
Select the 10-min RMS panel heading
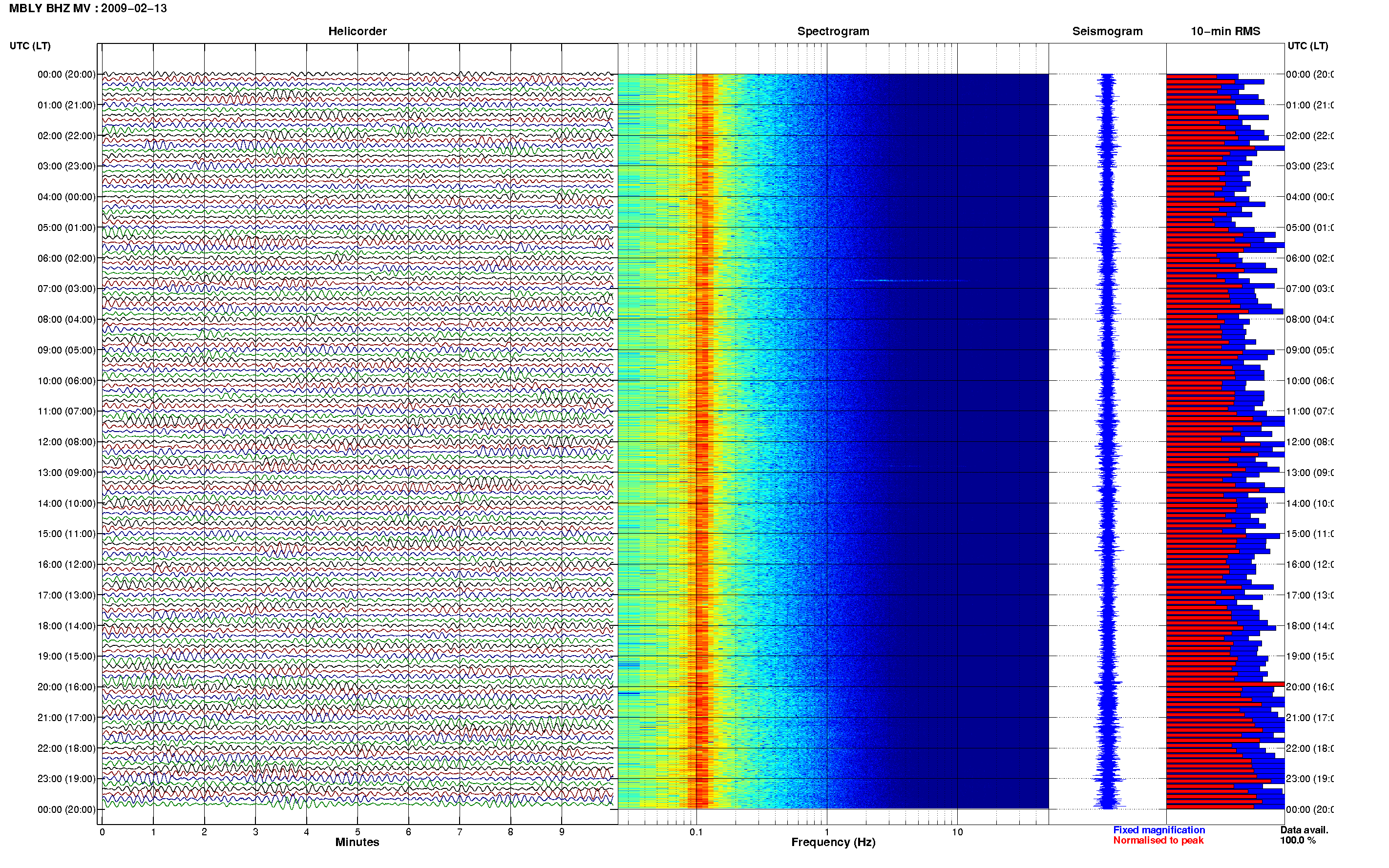pyautogui.click(x=1225, y=32)
